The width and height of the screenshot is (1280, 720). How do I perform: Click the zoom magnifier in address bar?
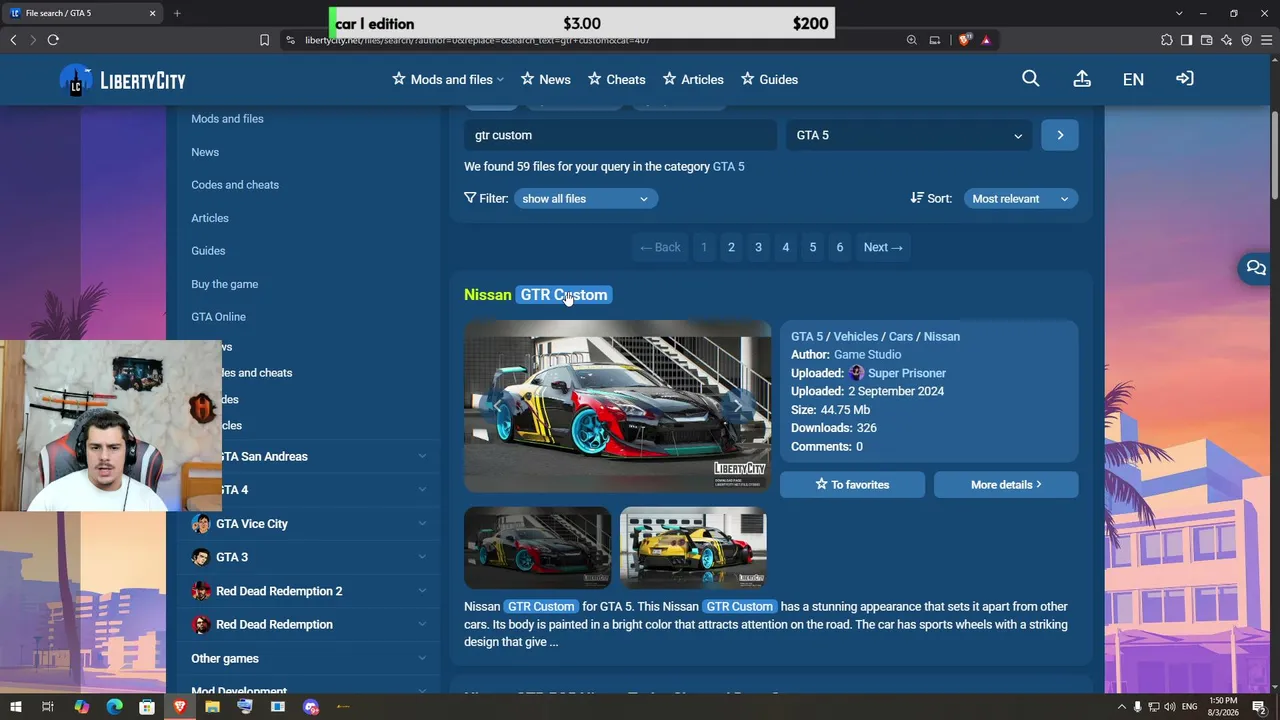(911, 40)
